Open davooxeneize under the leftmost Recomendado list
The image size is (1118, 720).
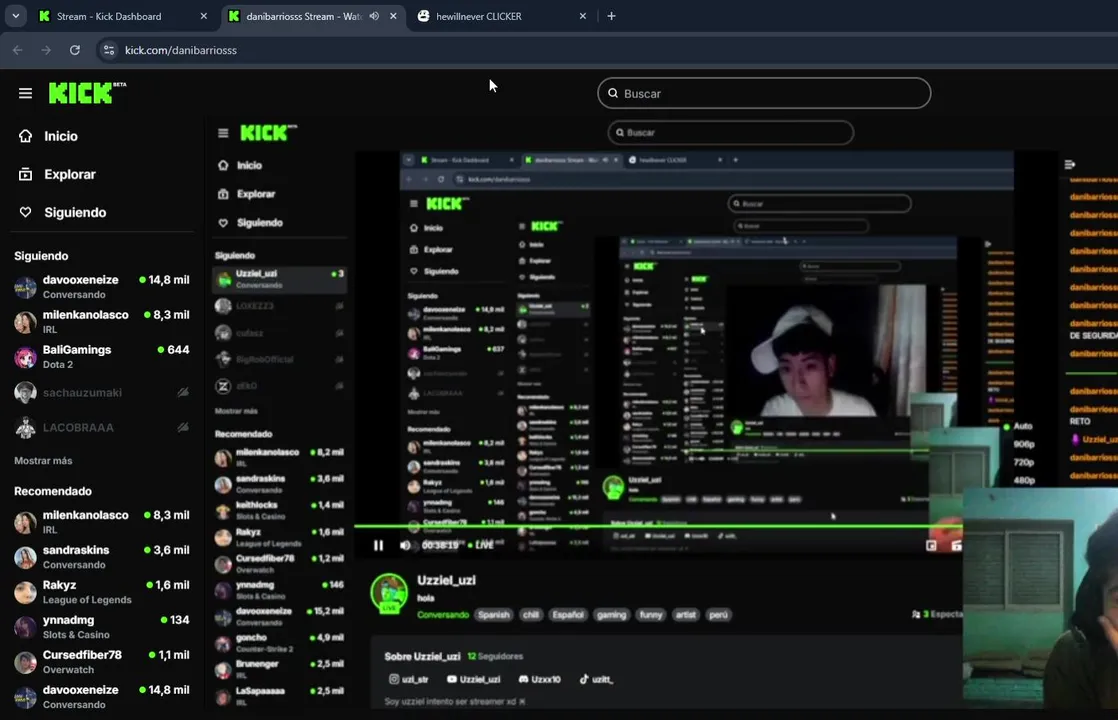101,696
